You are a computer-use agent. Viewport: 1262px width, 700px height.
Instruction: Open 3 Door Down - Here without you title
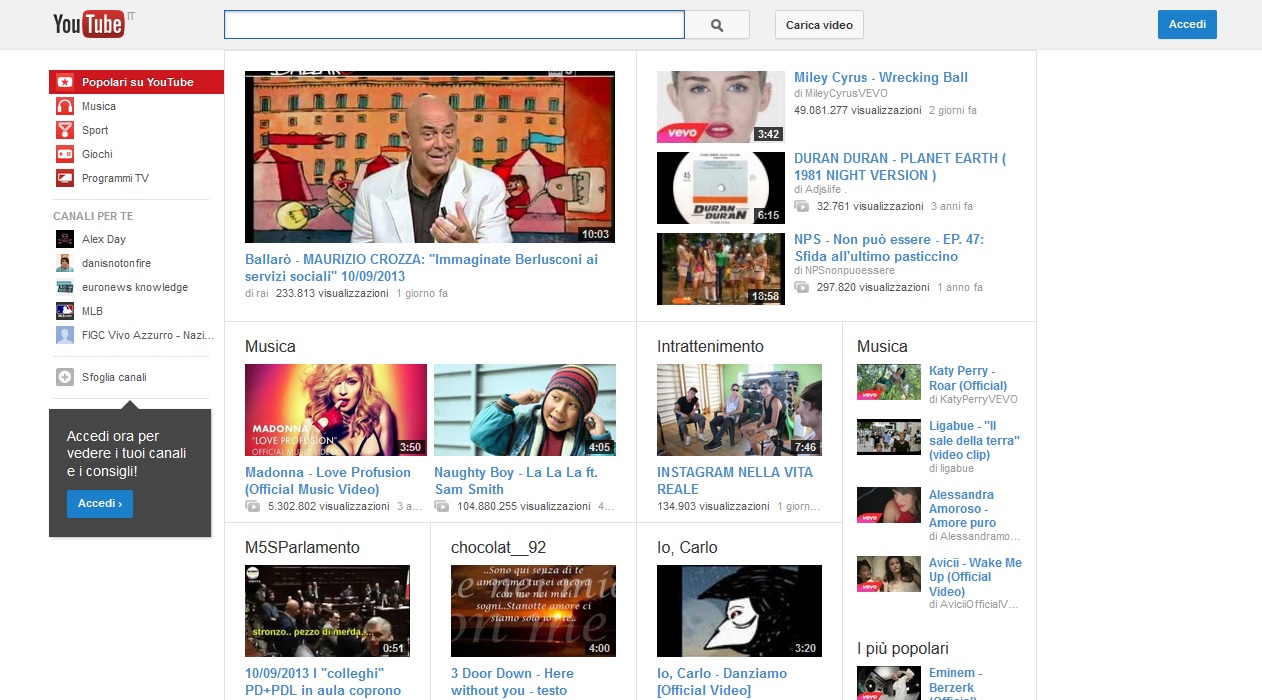[x=512, y=682]
